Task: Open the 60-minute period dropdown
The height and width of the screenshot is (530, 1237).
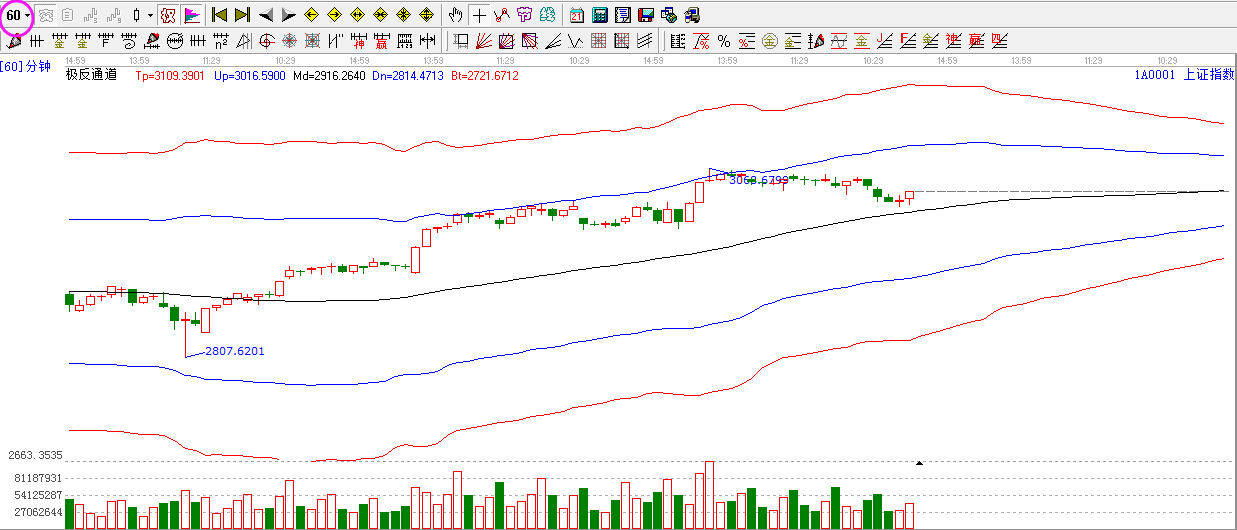Action: (18, 15)
